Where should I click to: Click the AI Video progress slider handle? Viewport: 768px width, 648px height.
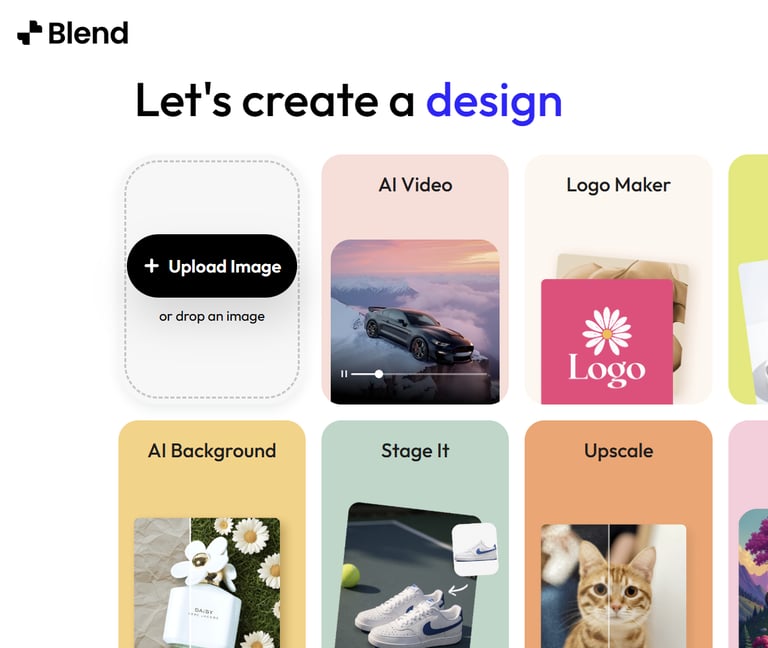coord(379,374)
